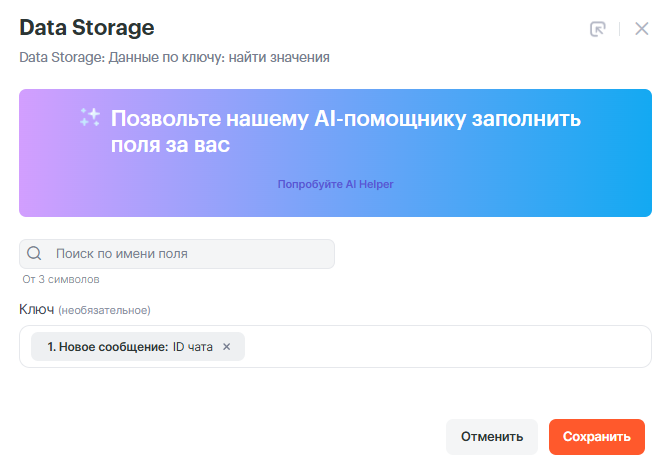Click the 'Data Storage' dialog title
Viewport: 669px width, 473px height.
point(87,27)
